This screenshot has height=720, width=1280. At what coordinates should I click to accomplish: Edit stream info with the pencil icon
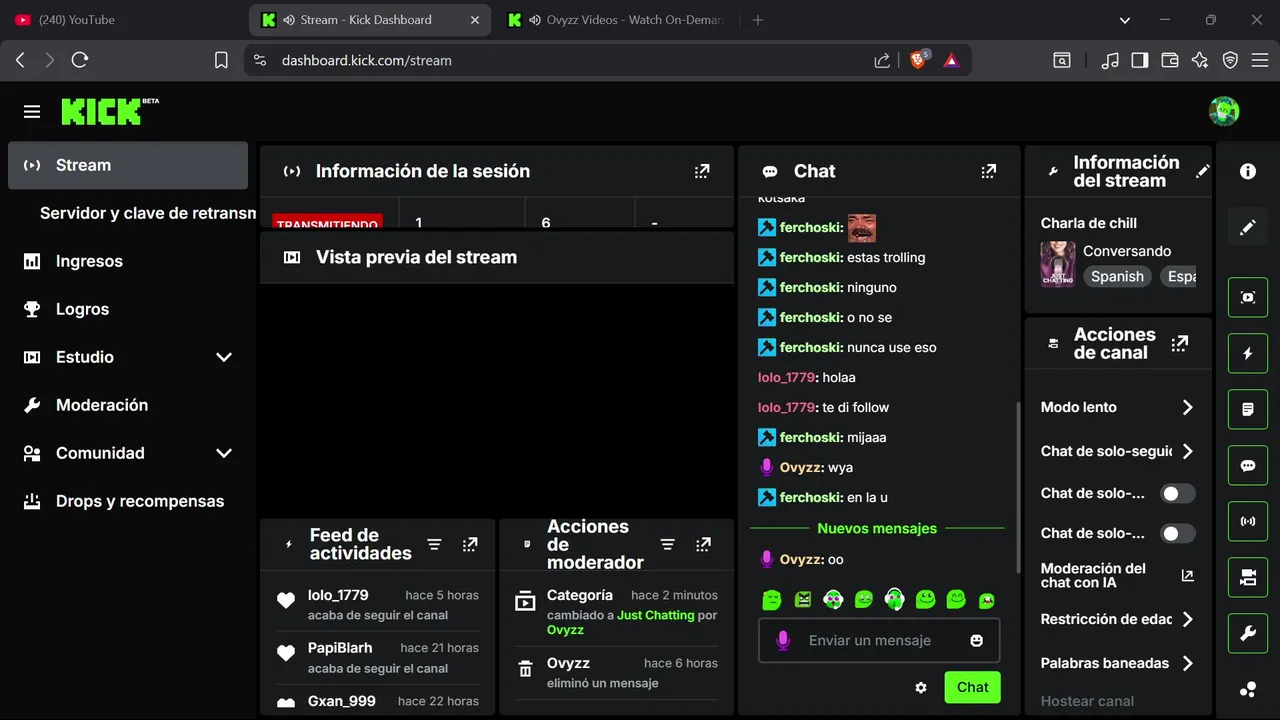pos(1203,172)
